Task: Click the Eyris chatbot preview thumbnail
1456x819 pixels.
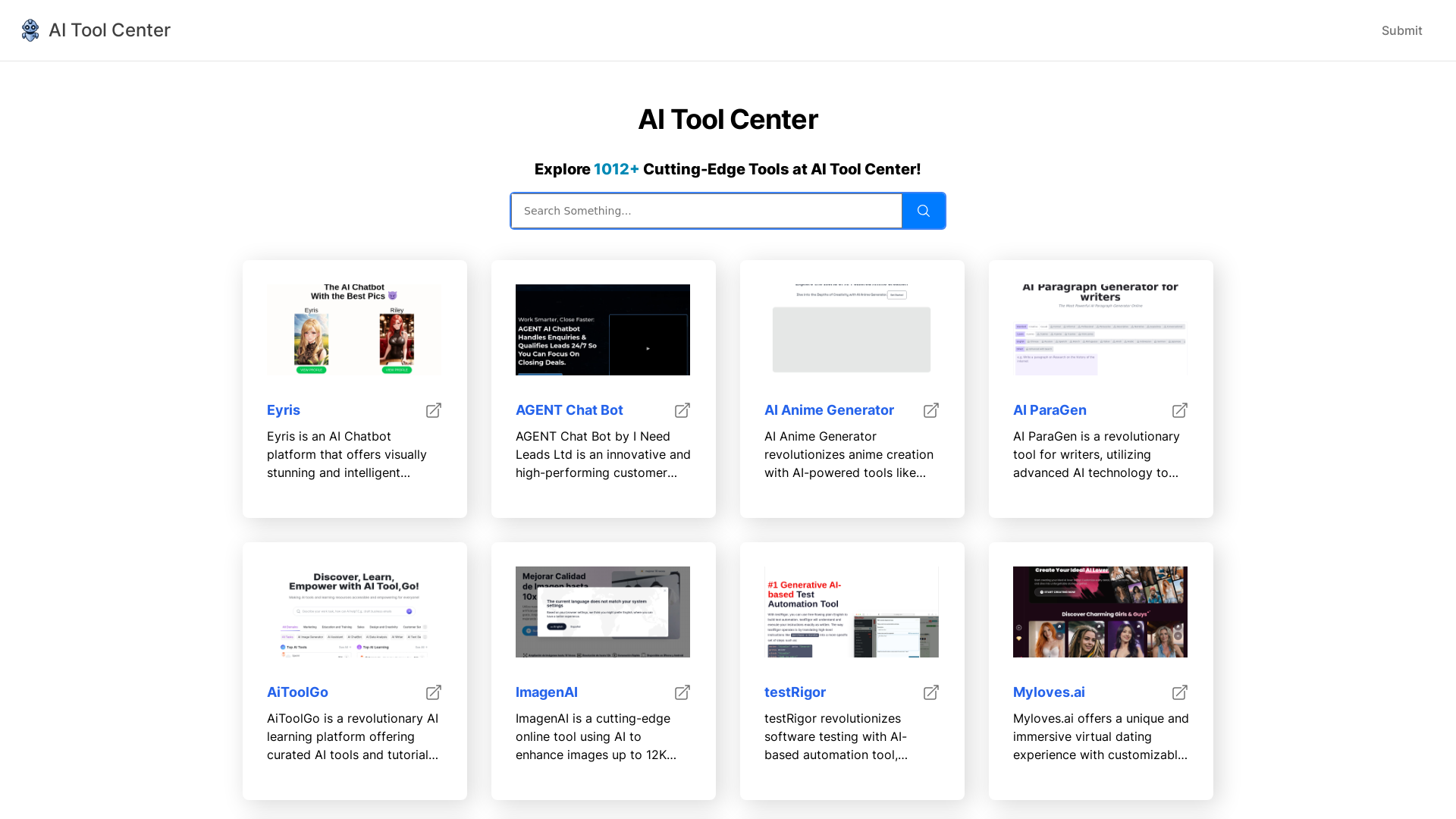Action: pos(354,330)
